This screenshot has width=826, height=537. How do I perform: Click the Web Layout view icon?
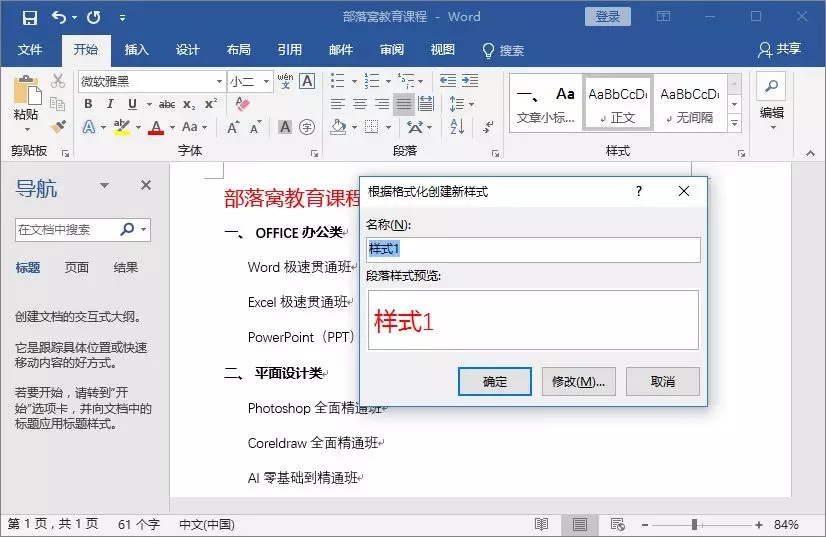(617, 524)
